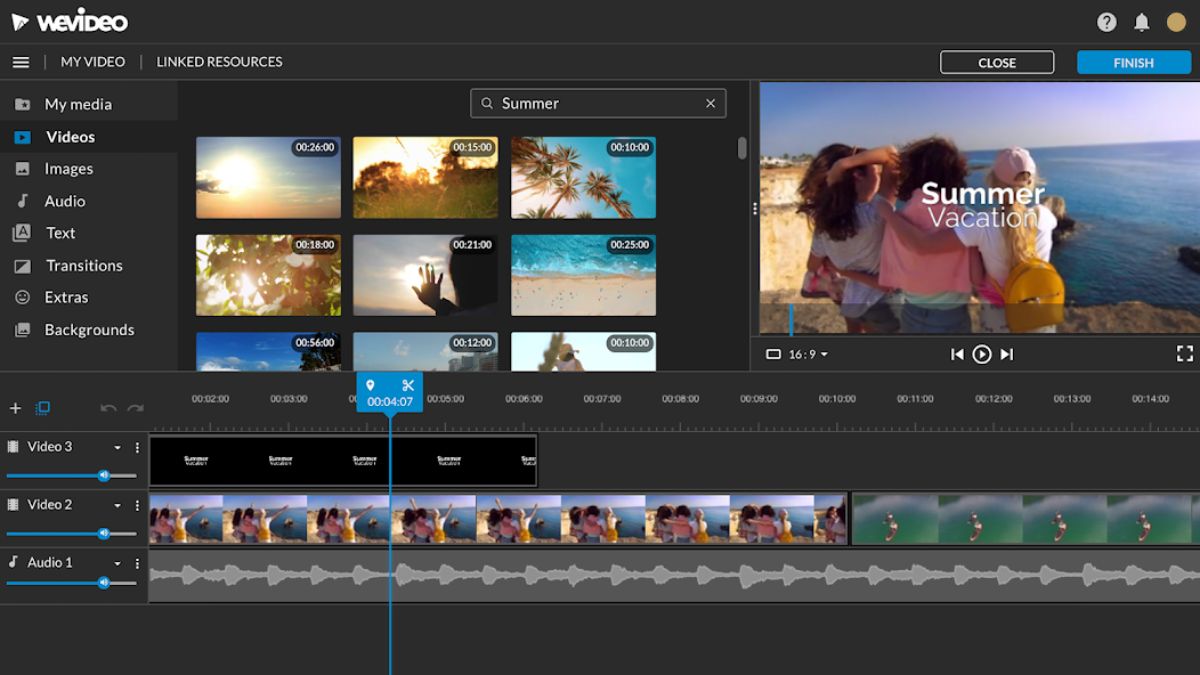Open the Audio 1 track options menu
The width and height of the screenshot is (1200, 675).
(137, 562)
